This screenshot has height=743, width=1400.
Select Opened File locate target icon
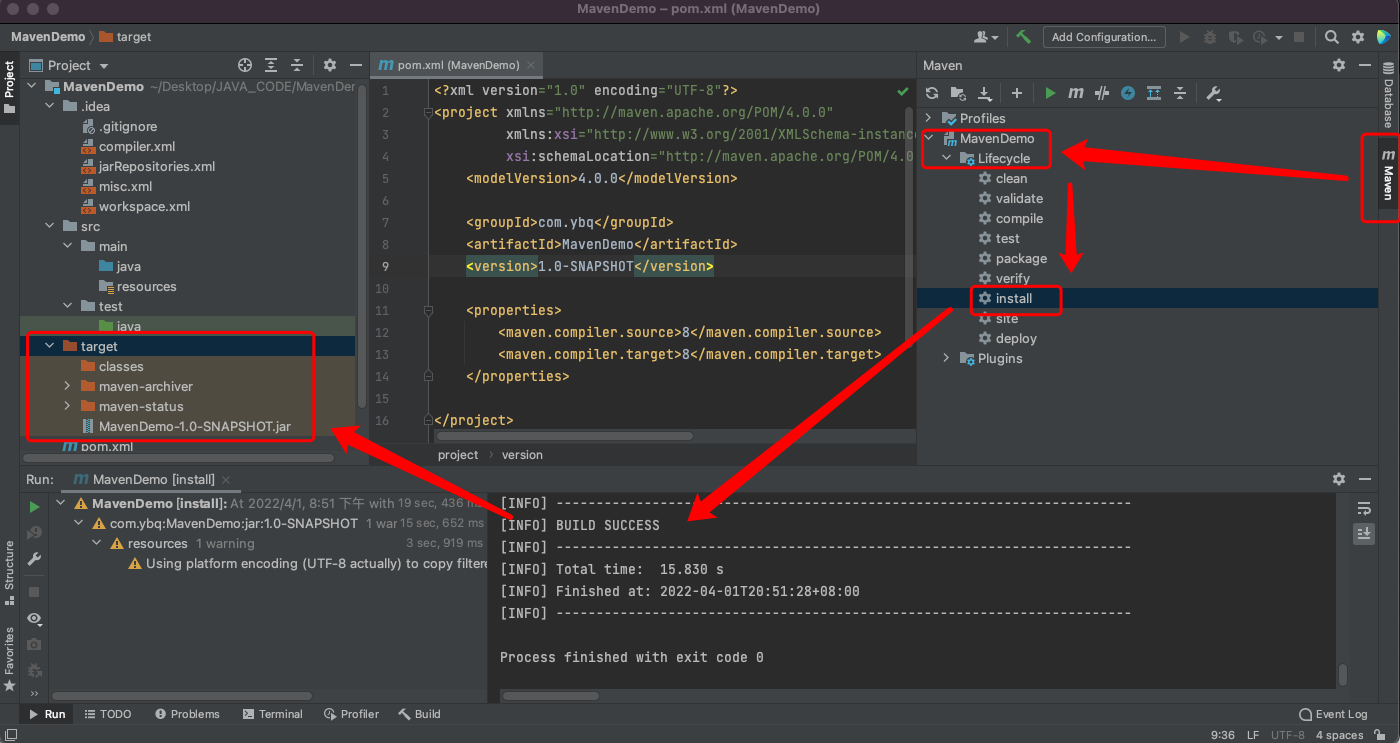point(245,65)
